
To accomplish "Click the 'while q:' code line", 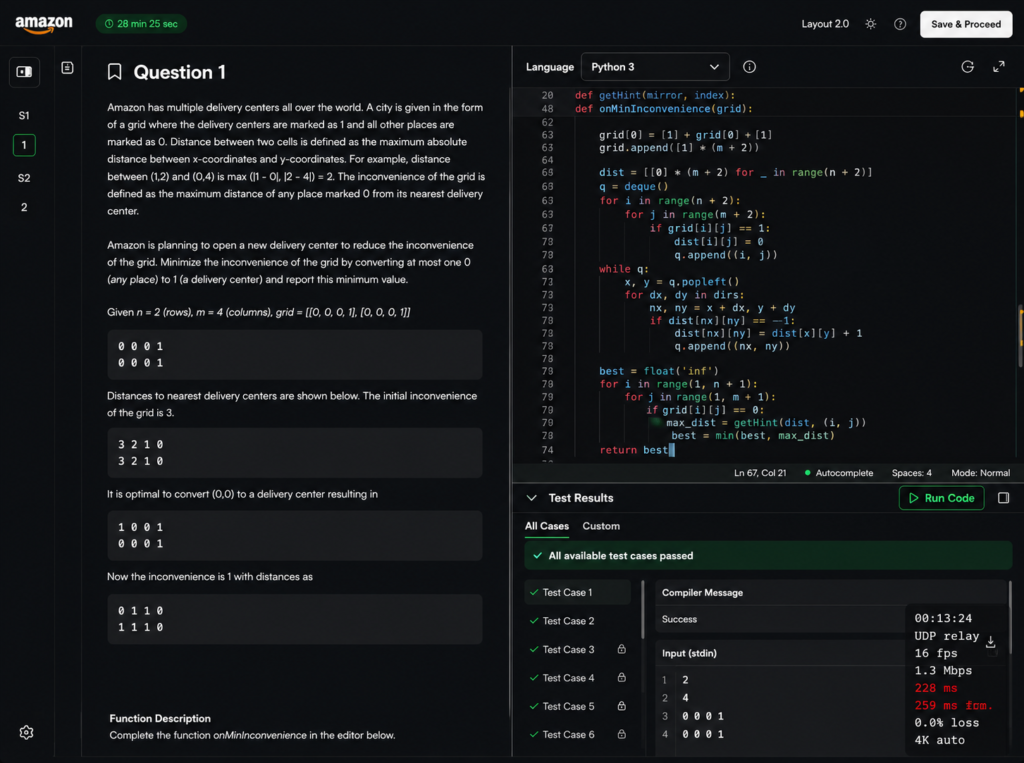I will coord(624,269).
